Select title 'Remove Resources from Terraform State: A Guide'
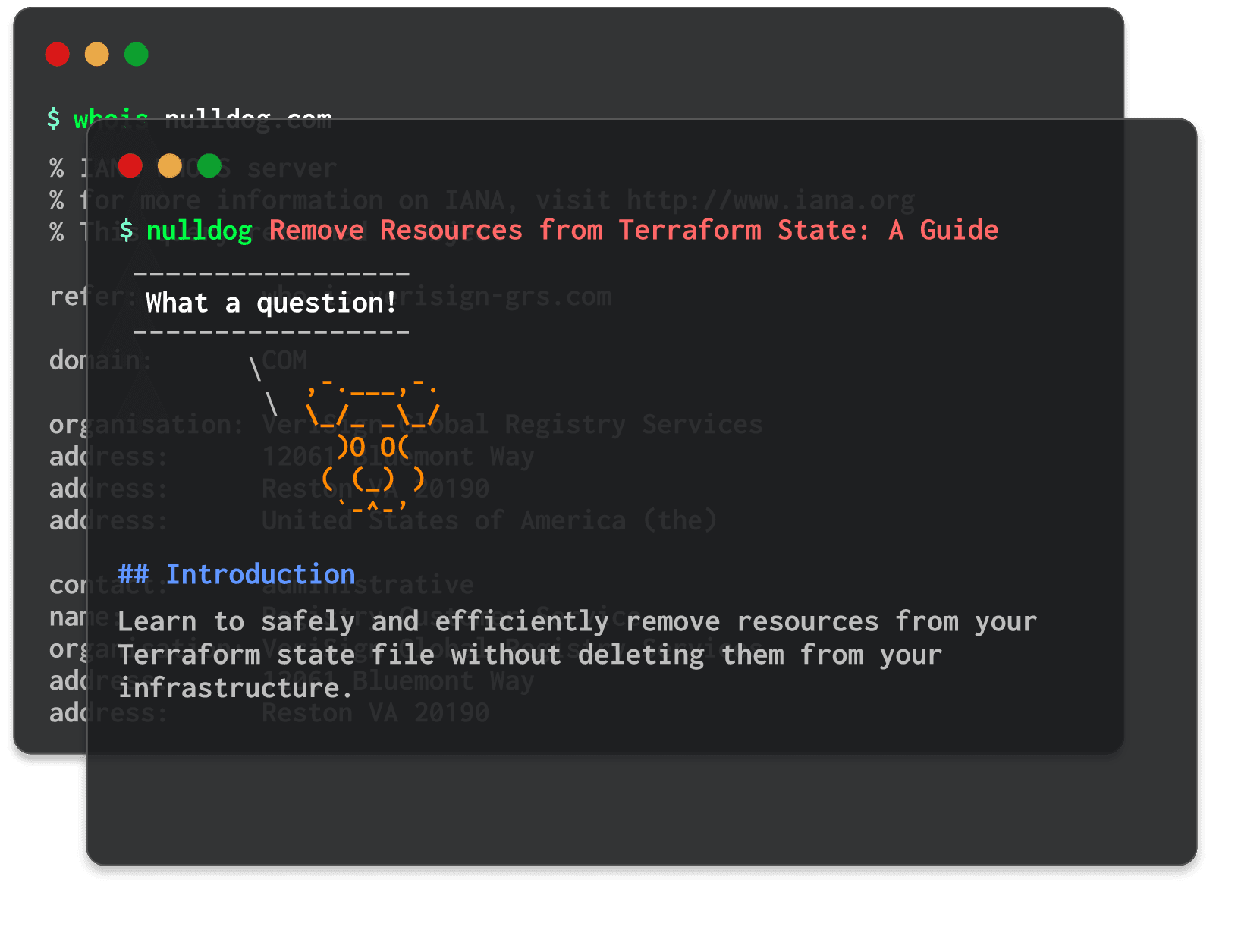 click(x=634, y=230)
